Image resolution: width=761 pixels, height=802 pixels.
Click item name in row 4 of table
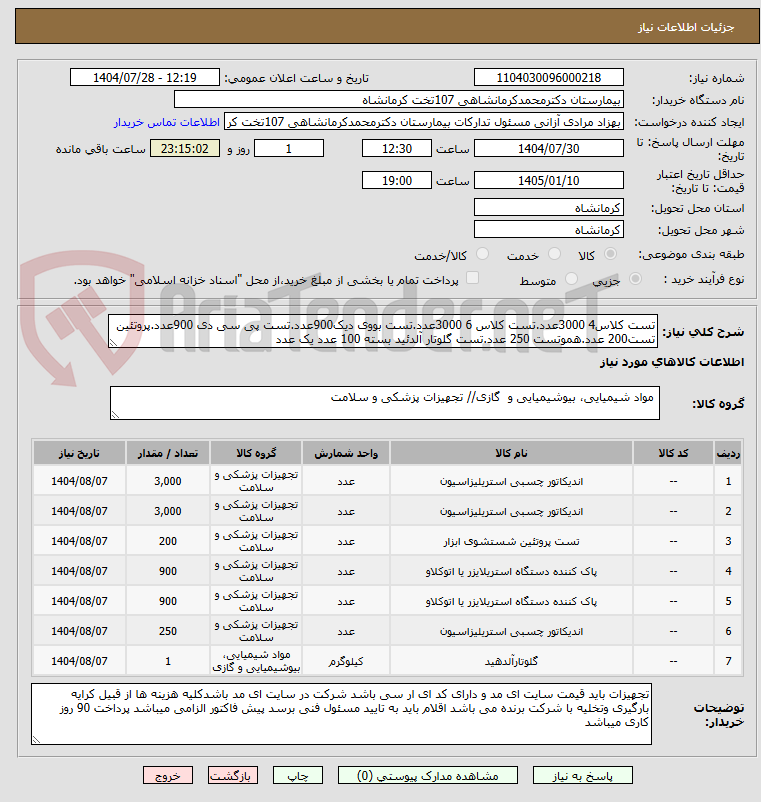pos(511,571)
